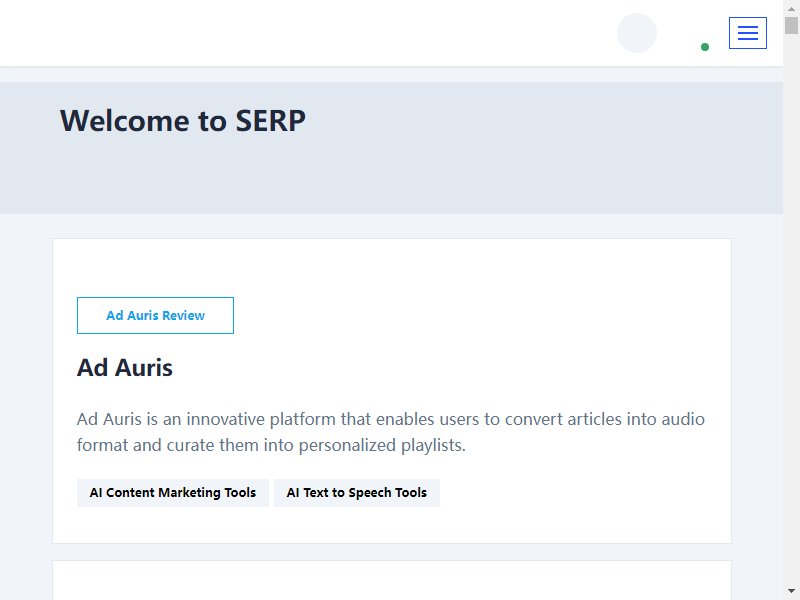Click the scrollbar track below the thumb
Image resolution: width=800 pixels, height=600 pixels.
791,306
